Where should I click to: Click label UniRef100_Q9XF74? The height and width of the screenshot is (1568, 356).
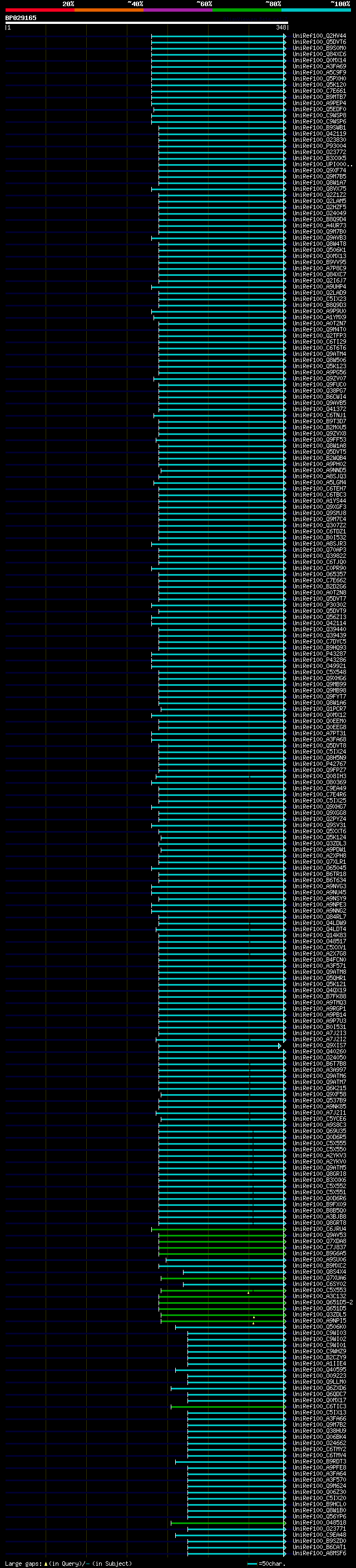coord(319,170)
